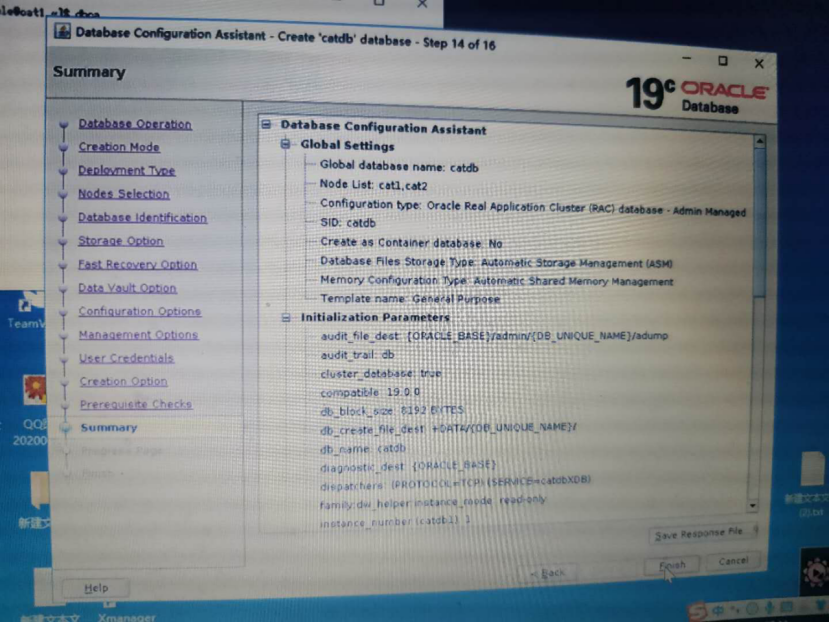The height and width of the screenshot is (623, 830).
Task: Go to the Database Operation step
Action: (135, 124)
